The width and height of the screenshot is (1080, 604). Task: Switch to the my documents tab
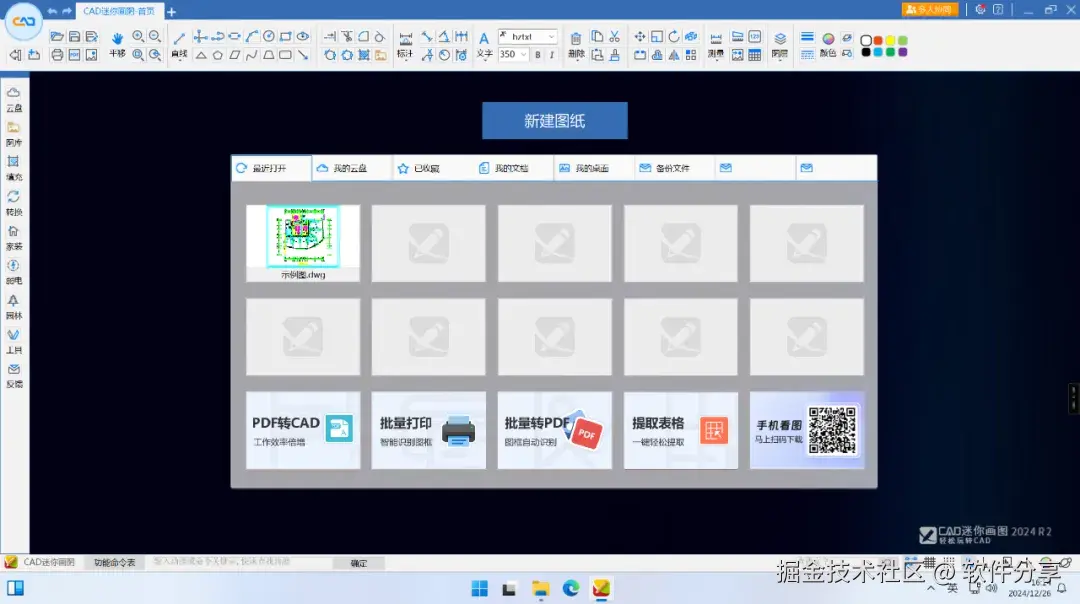[x=512, y=168]
